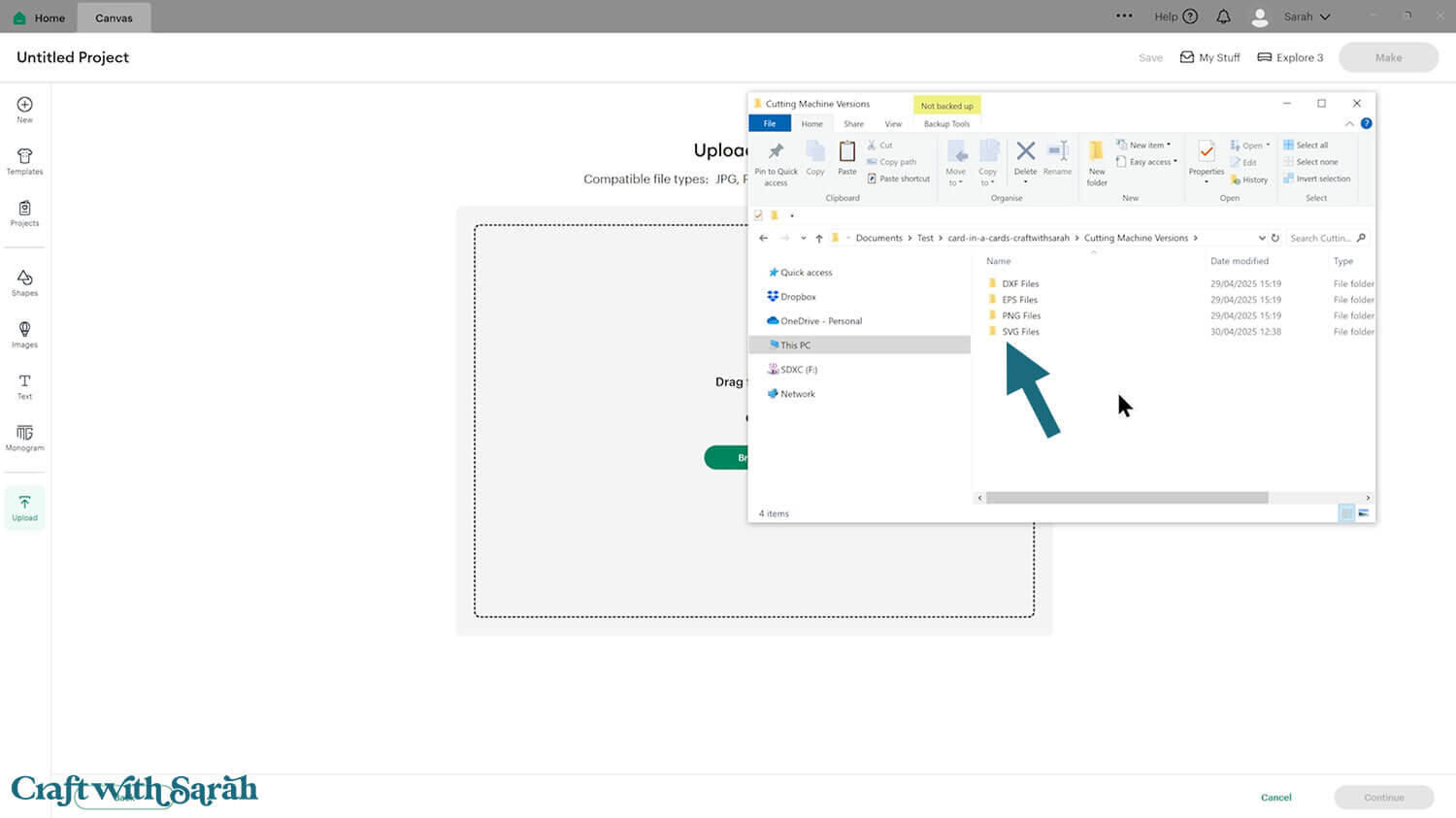Click the horizontal scrollbar in file list
Viewport: 1456px width, 818px height.
pos(1126,498)
